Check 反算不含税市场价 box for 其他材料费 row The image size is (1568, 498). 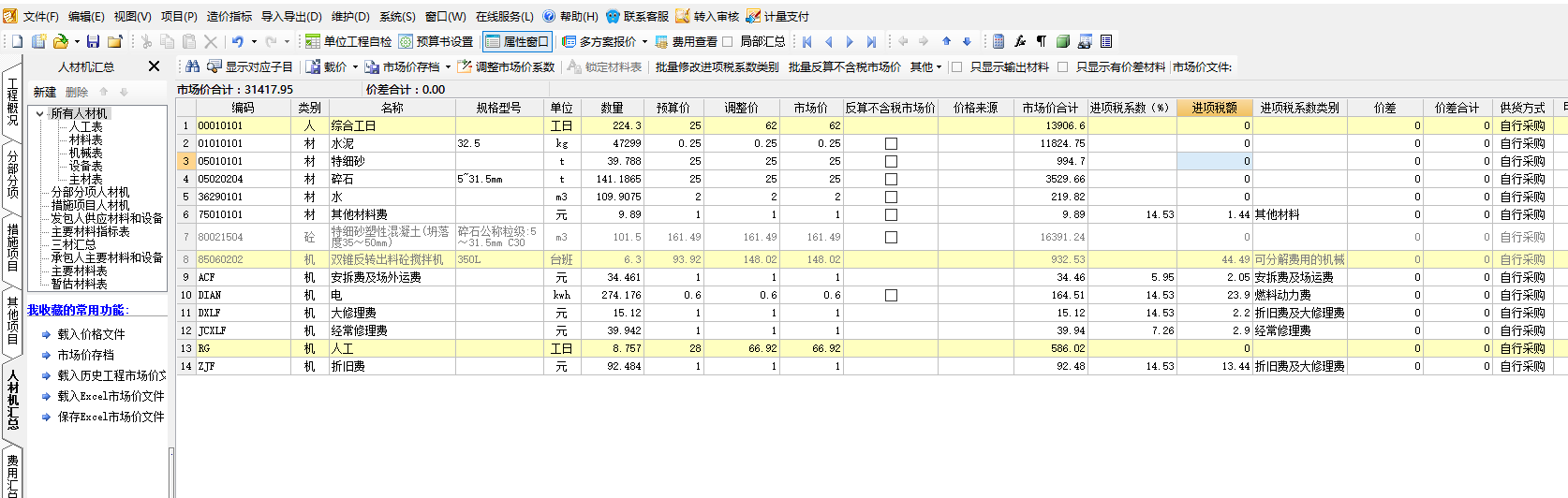click(x=891, y=214)
